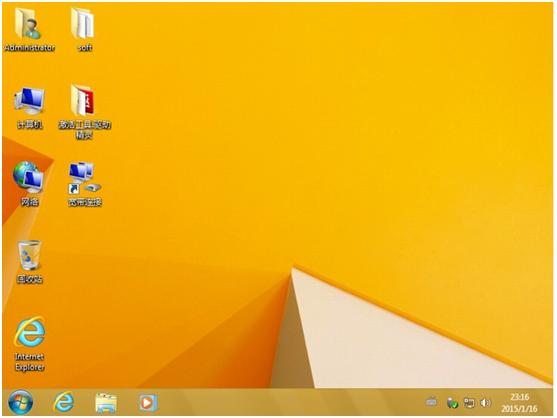
Task: Click the date 2015/1/16 in taskbar
Action: coord(519,409)
